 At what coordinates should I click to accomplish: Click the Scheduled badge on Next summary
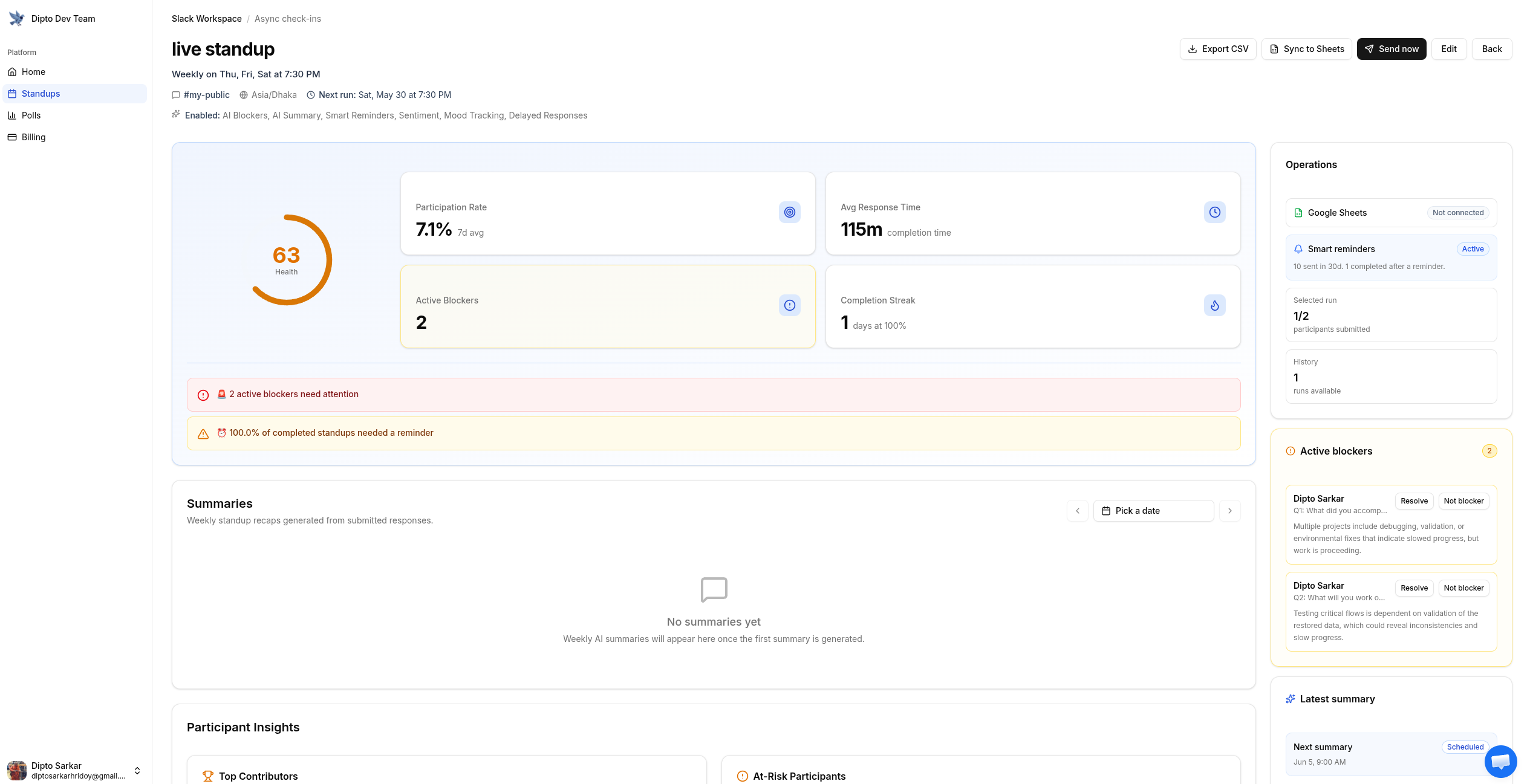click(x=1465, y=747)
